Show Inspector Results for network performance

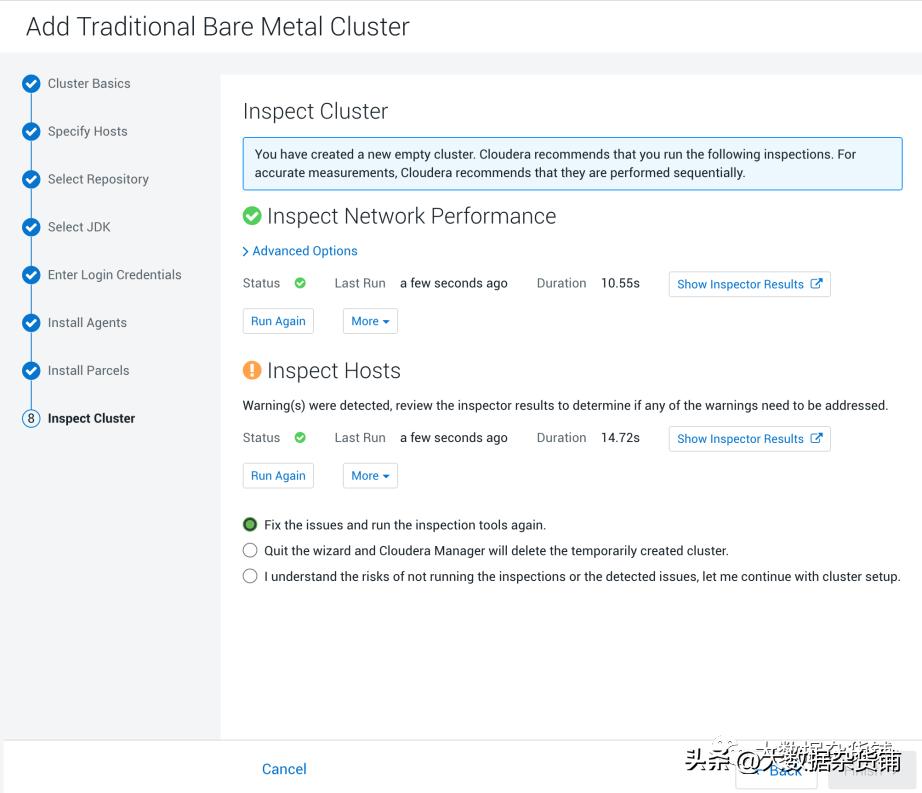[x=749, y=284]
